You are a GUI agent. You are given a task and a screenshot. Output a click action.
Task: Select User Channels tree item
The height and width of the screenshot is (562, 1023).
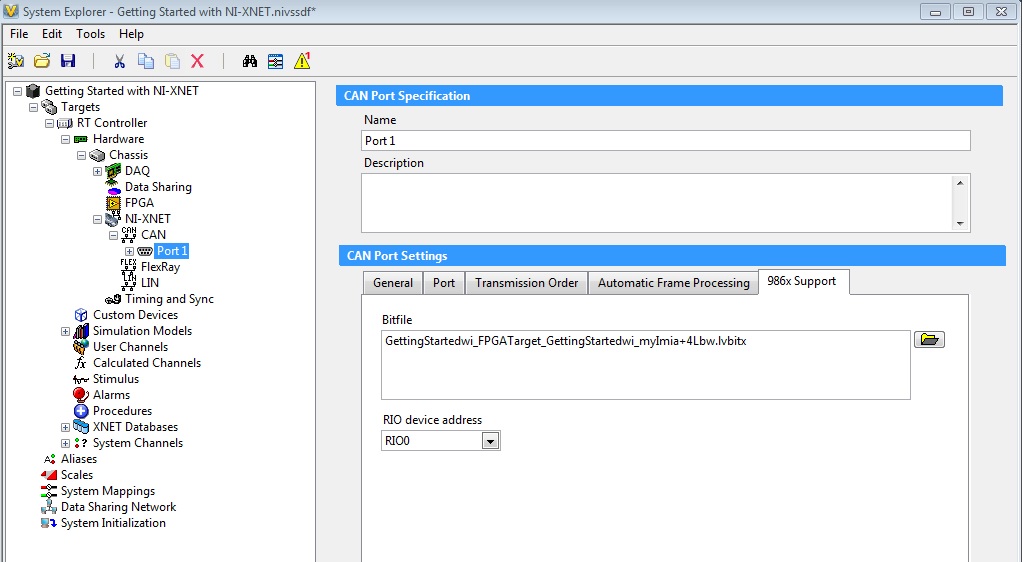click(130, 347)
